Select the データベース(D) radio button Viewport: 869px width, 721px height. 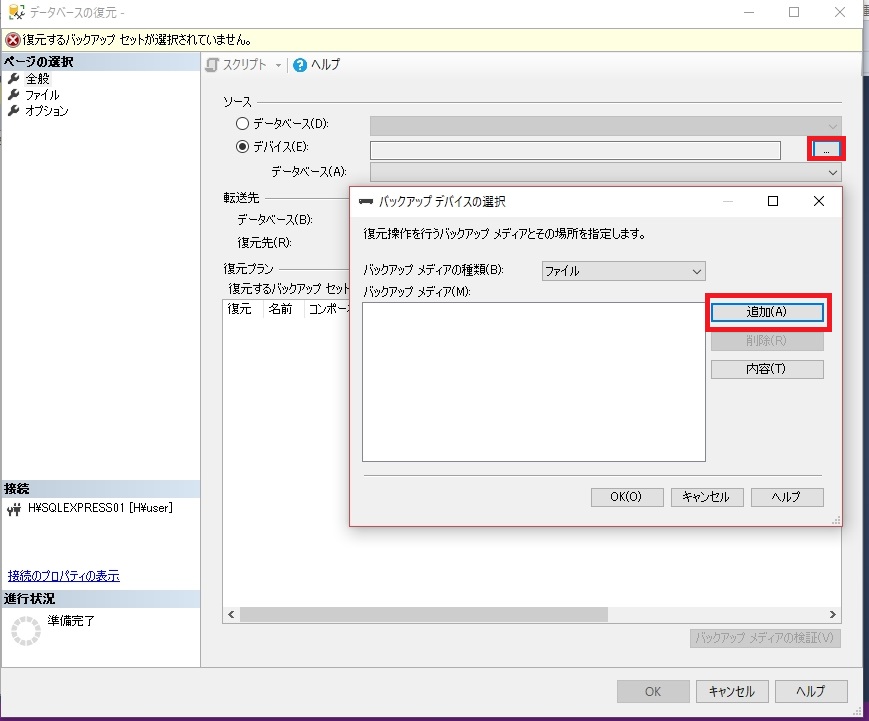pos(242,124)
